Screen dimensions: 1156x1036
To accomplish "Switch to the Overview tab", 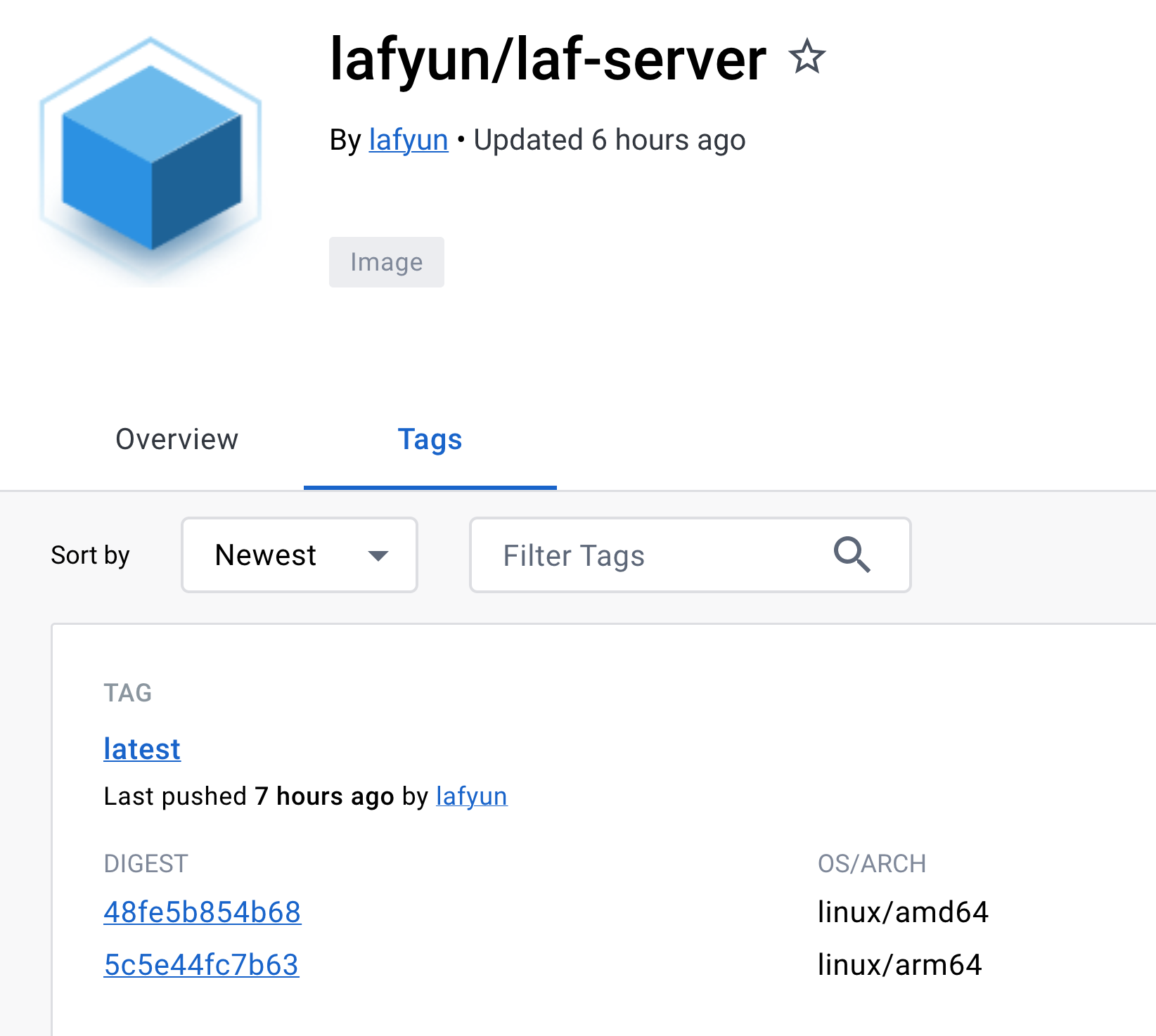I will coord(176,439).
